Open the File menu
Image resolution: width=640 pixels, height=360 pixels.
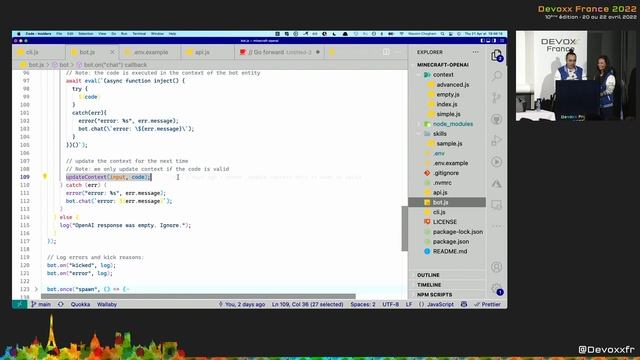[x=59, y=34]
